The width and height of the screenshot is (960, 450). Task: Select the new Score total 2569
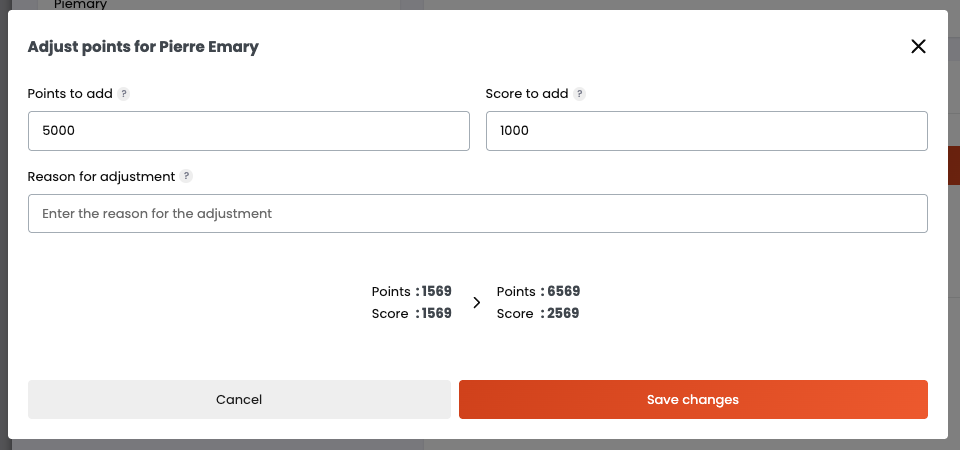[x=563, y=314]
